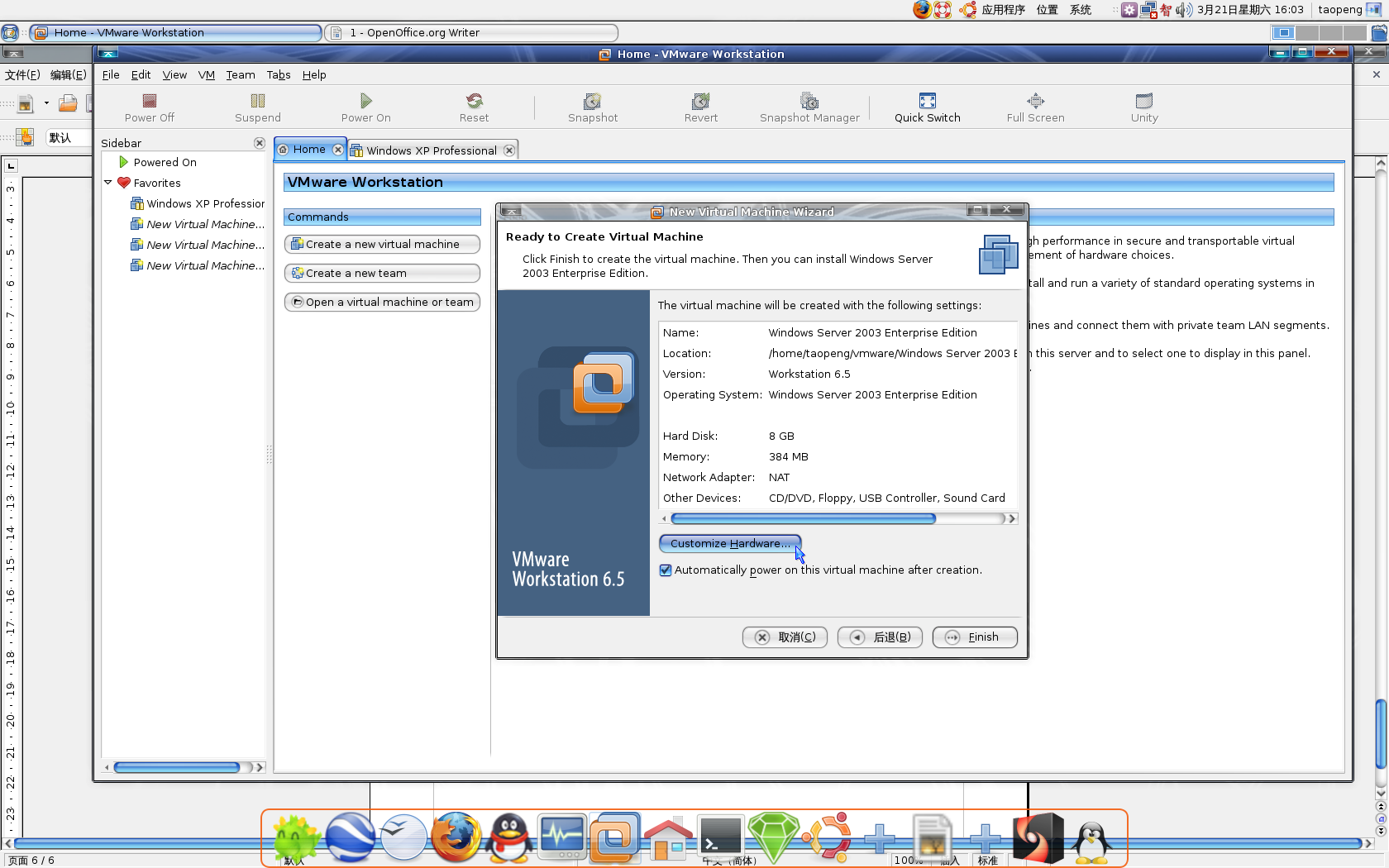Click the Reset toolbar icon

(475, 107)
